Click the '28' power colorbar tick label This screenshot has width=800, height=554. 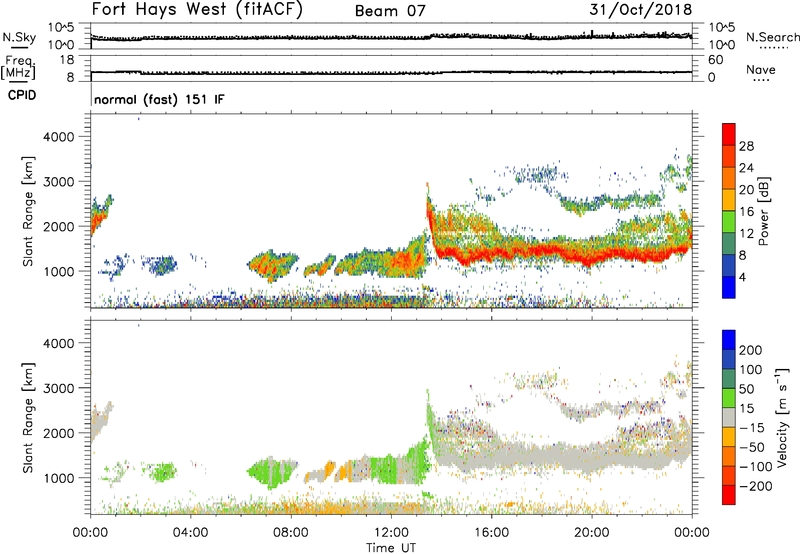click(746, 146)
